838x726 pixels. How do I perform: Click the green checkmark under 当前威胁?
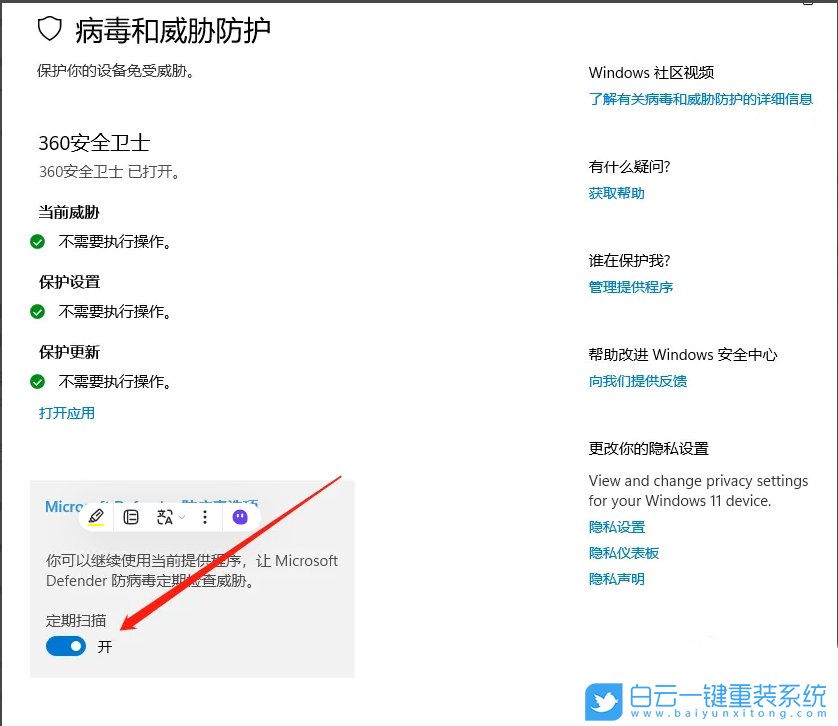click(37, 241)
